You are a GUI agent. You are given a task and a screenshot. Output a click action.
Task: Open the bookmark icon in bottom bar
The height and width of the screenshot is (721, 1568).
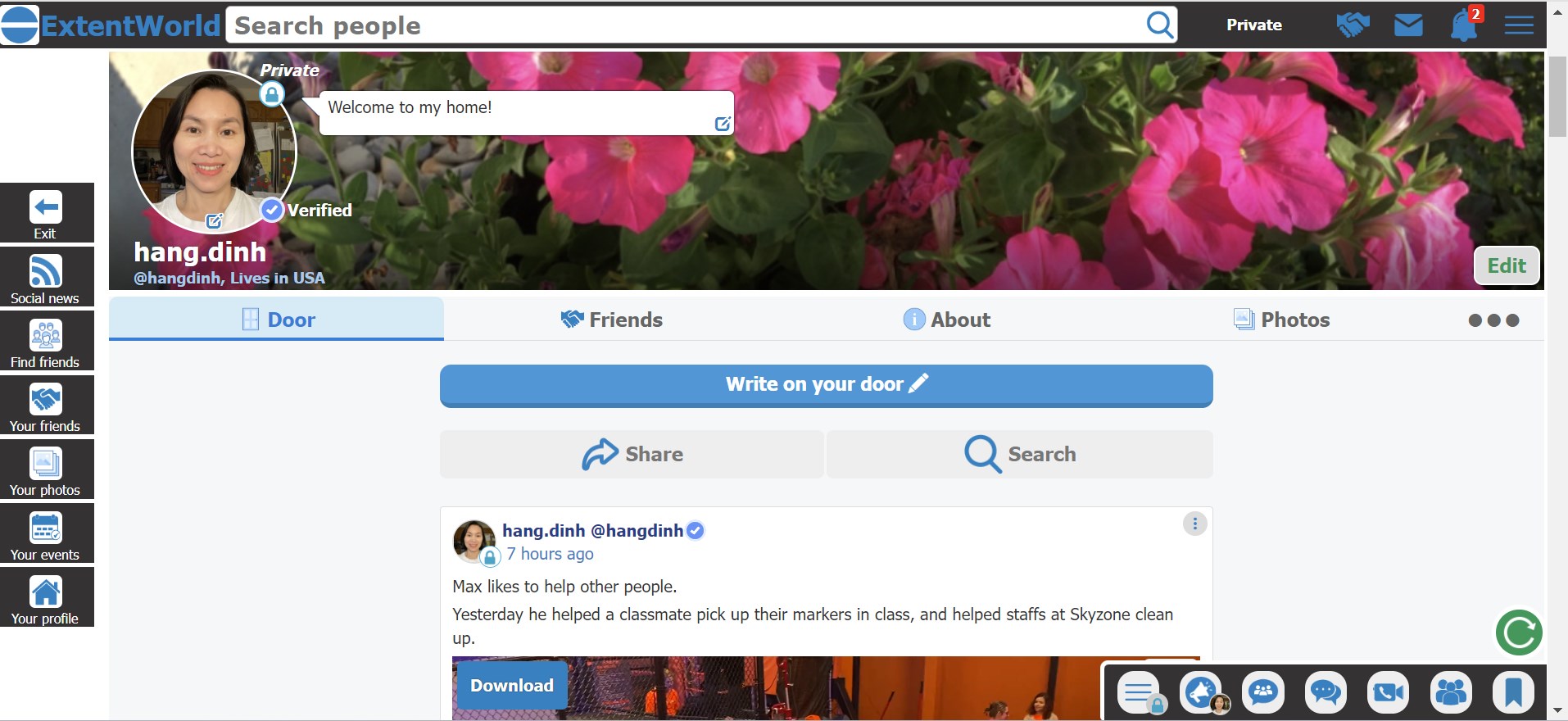(x=1513, y=693)
